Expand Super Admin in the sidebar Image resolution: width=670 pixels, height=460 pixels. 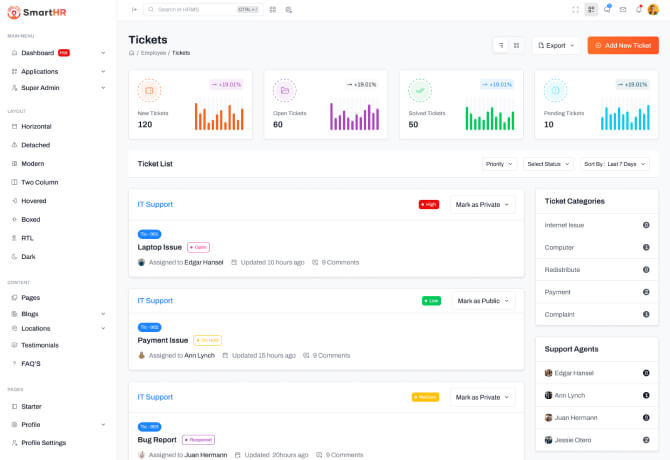pos(58,88)
